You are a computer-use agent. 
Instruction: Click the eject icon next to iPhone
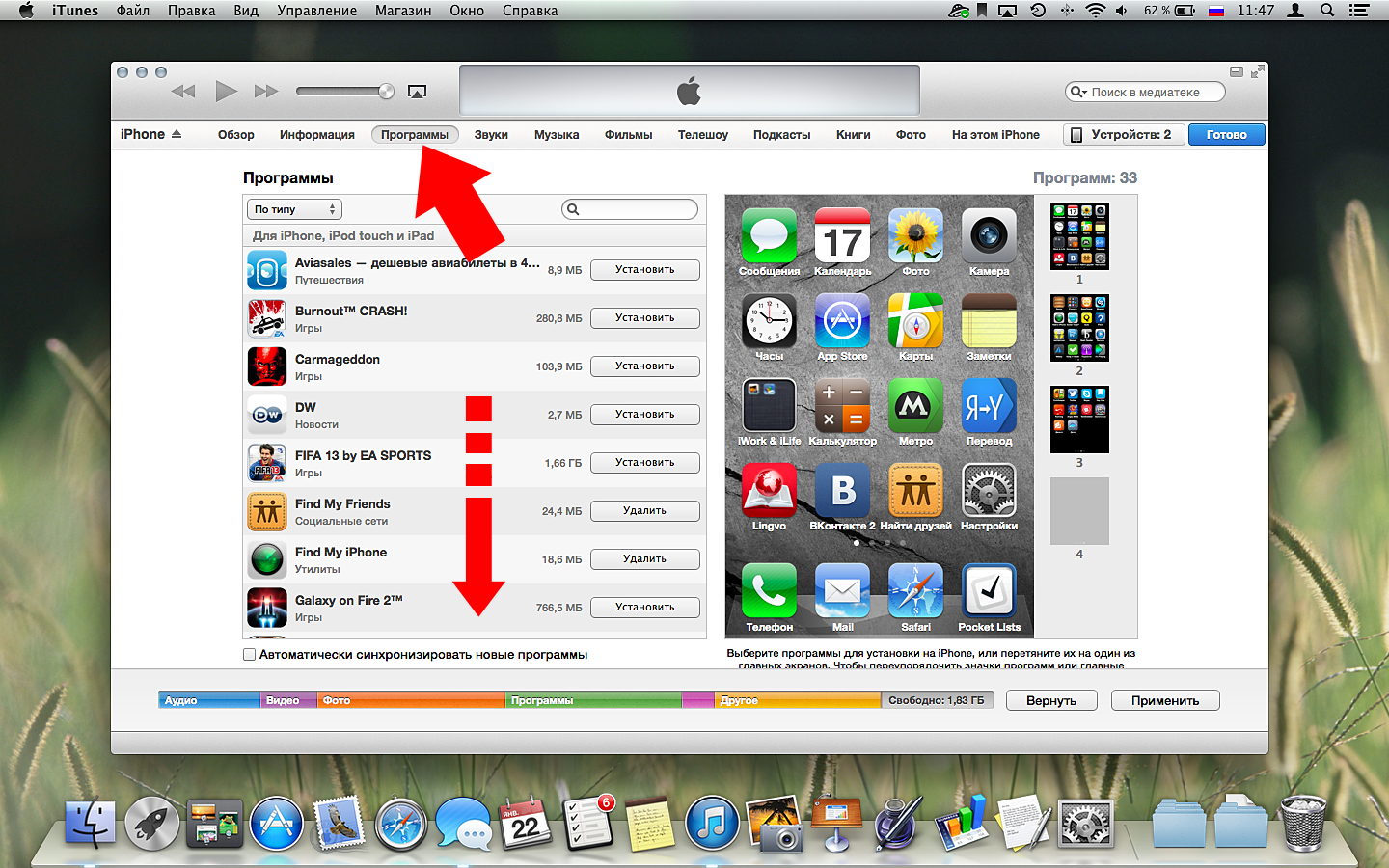tap(177, 134)
